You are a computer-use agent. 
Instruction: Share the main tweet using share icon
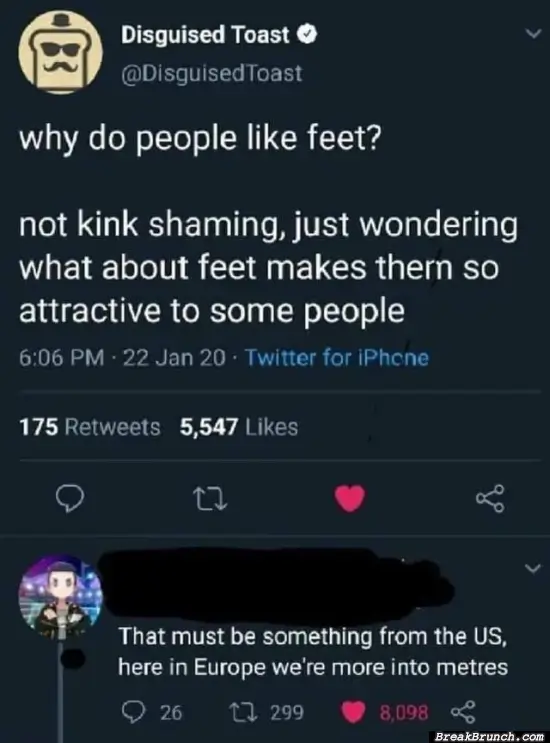491,498
